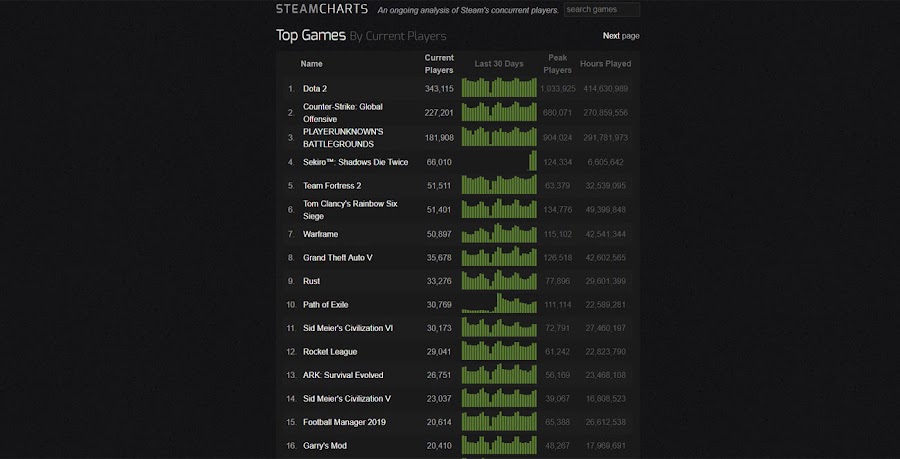The height and width of the screenshot is (459, 900).
Task: Open Counter-Strike: Global Offensive page
Action: pyautogui.click(x=343, y=113)
